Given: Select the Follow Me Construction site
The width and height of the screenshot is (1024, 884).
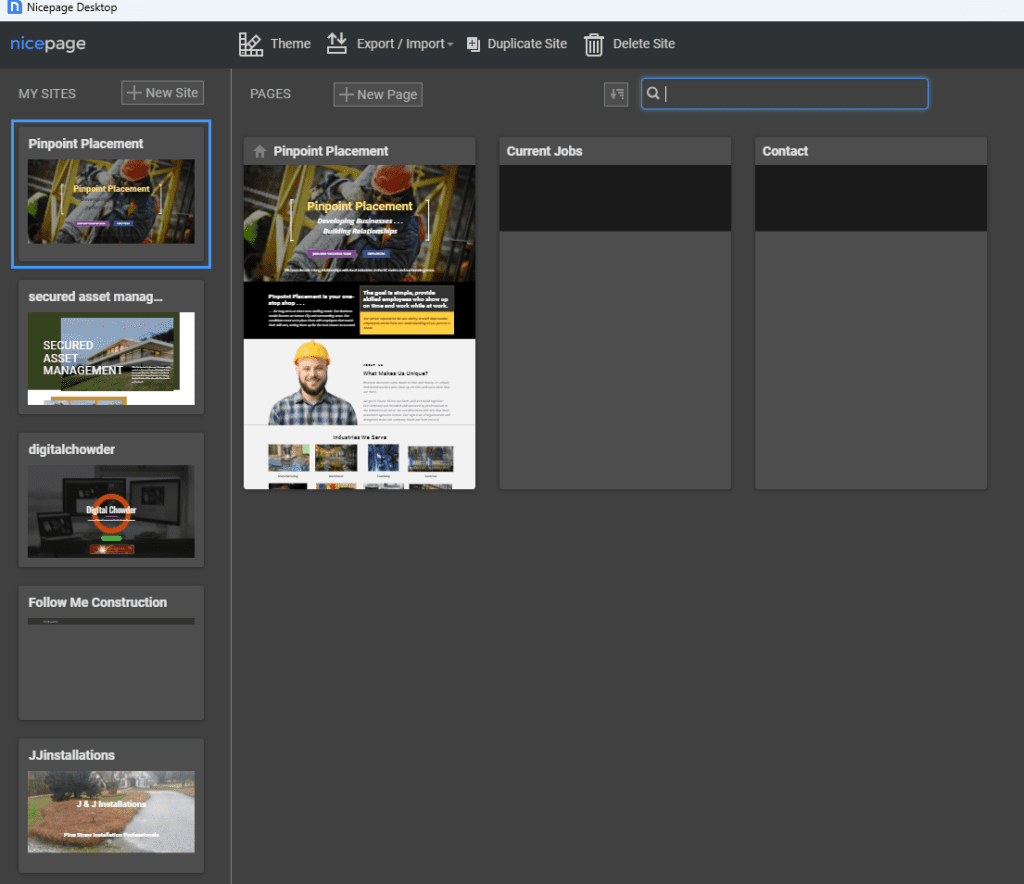Looking at the screenshot, I should (x=111, y=653).
